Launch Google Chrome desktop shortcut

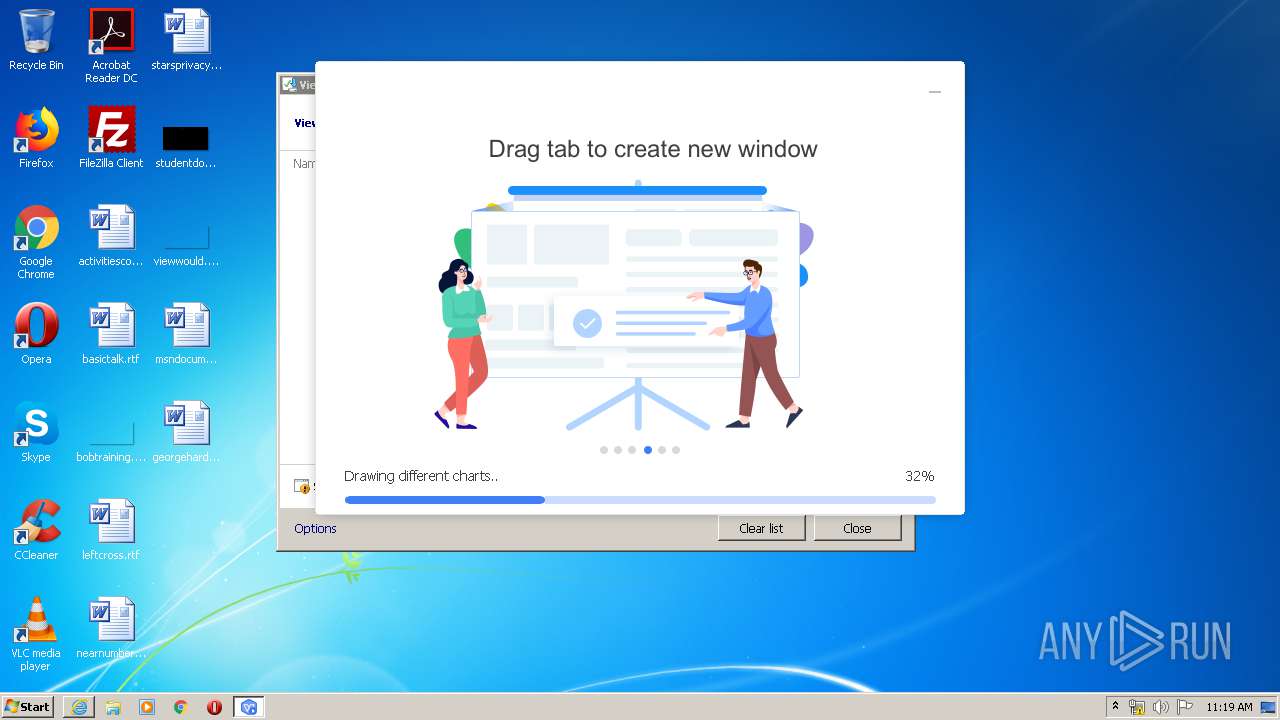click(x=36, y=242)
